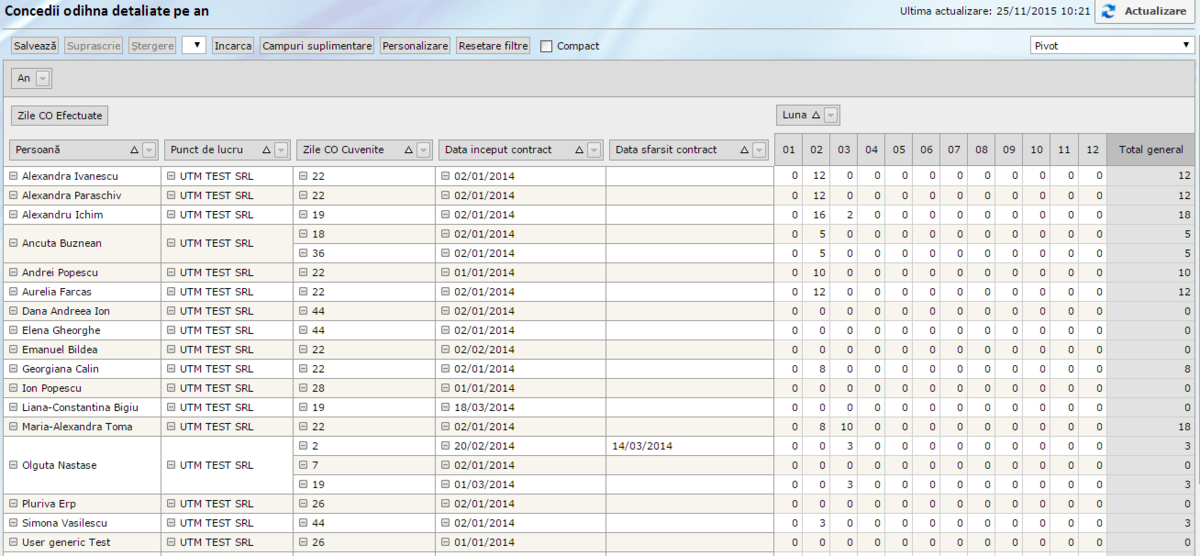Viewport: 1200px width, 556px height.
Task: Enable the Compact checkbox
Action: coord(546,46)
